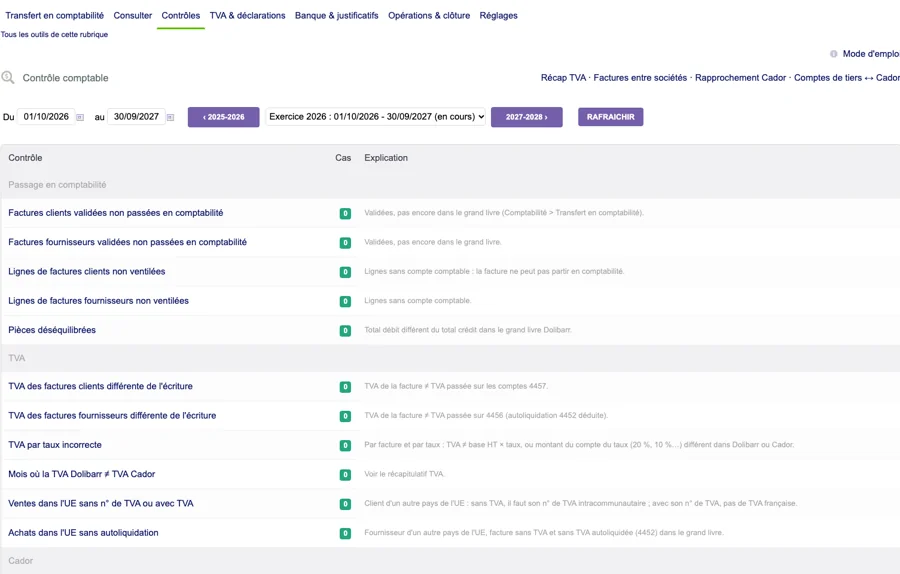Click the start date field 01/10/2026
This screenshot has height=574, width=900.
point(46,117)
